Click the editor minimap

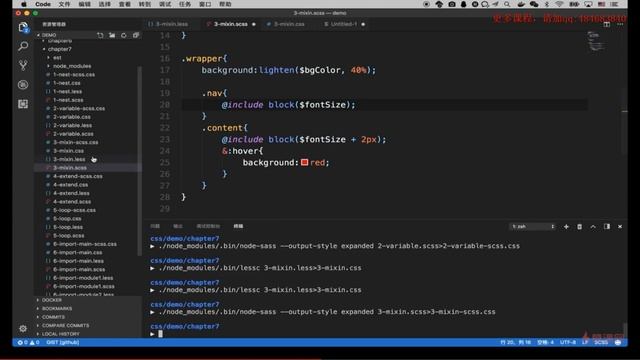tap(596, 42)
